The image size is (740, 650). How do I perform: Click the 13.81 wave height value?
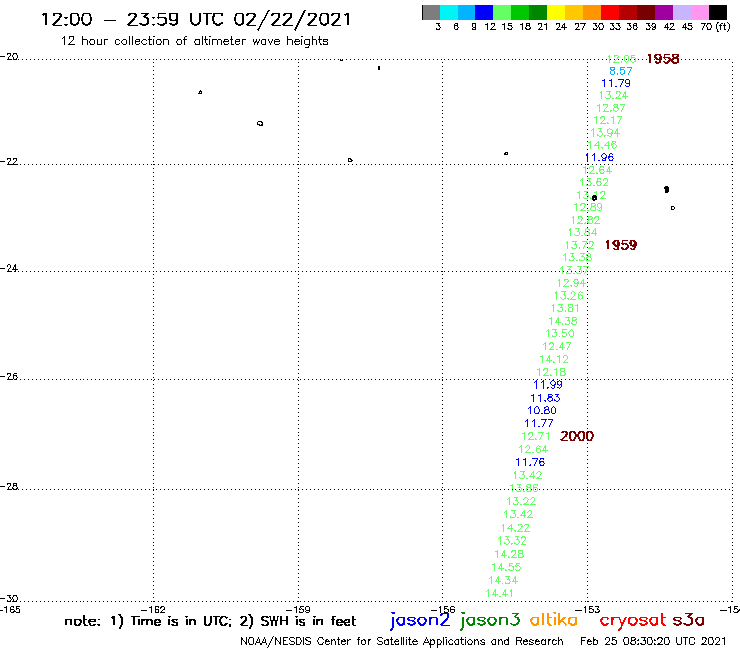[x=565, y=308]
